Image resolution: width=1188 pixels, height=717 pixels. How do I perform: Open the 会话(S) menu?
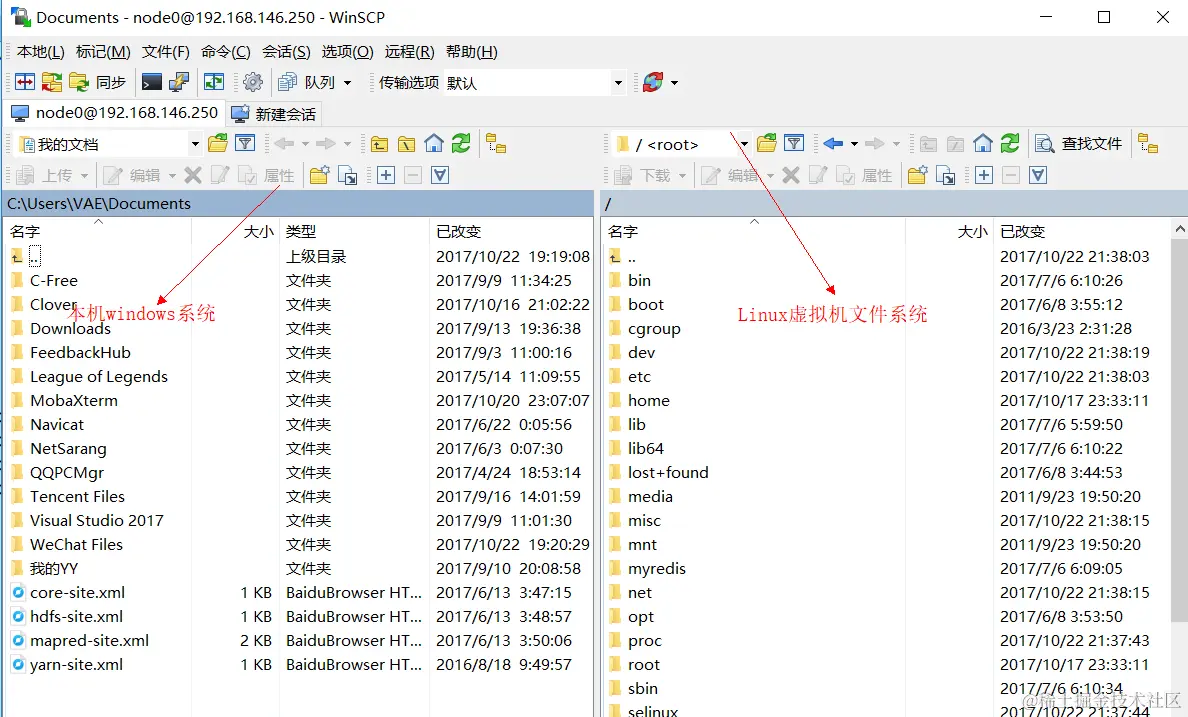286,52
